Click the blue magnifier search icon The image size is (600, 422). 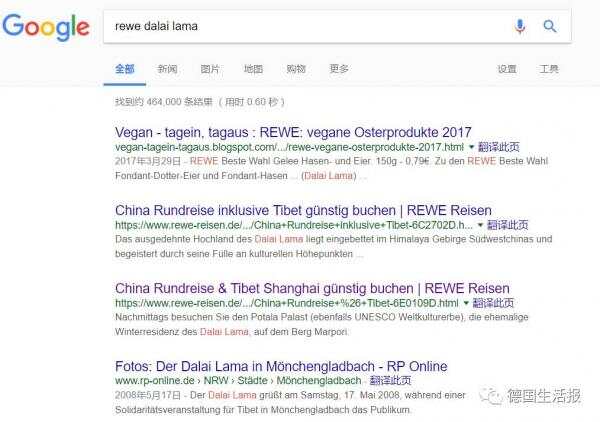point(550,26)
